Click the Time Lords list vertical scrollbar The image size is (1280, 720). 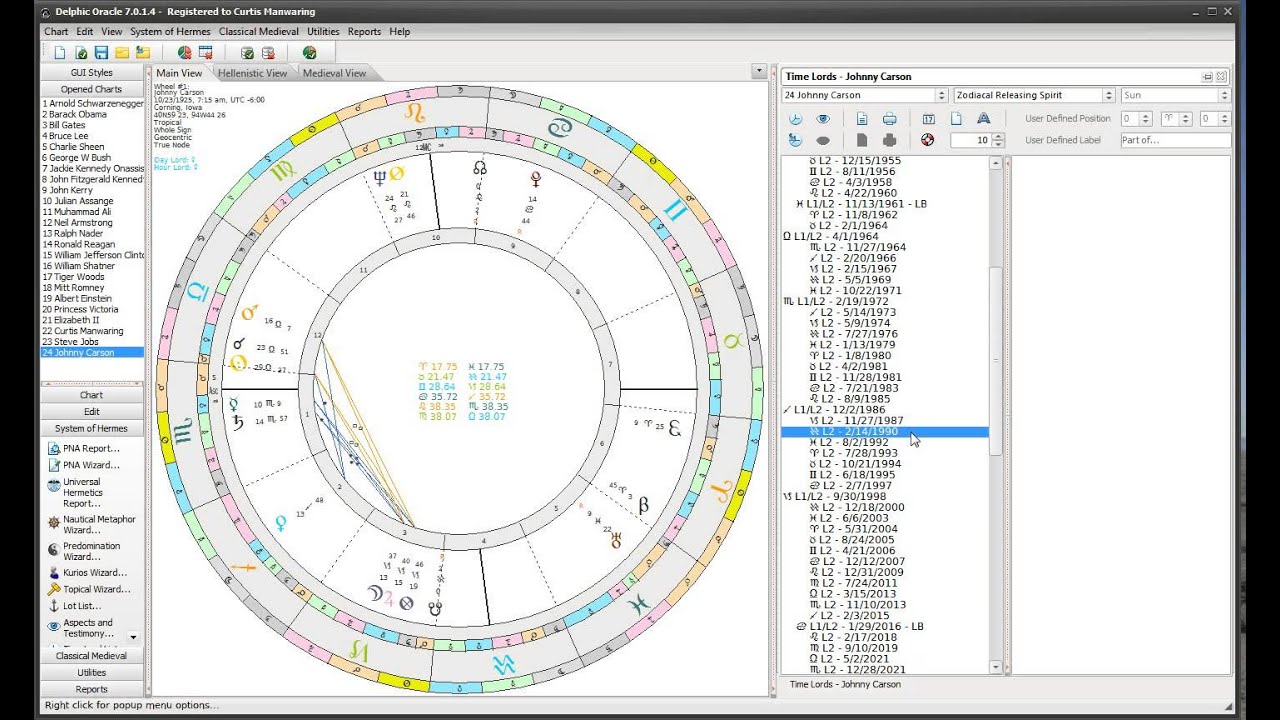[995, 362]
